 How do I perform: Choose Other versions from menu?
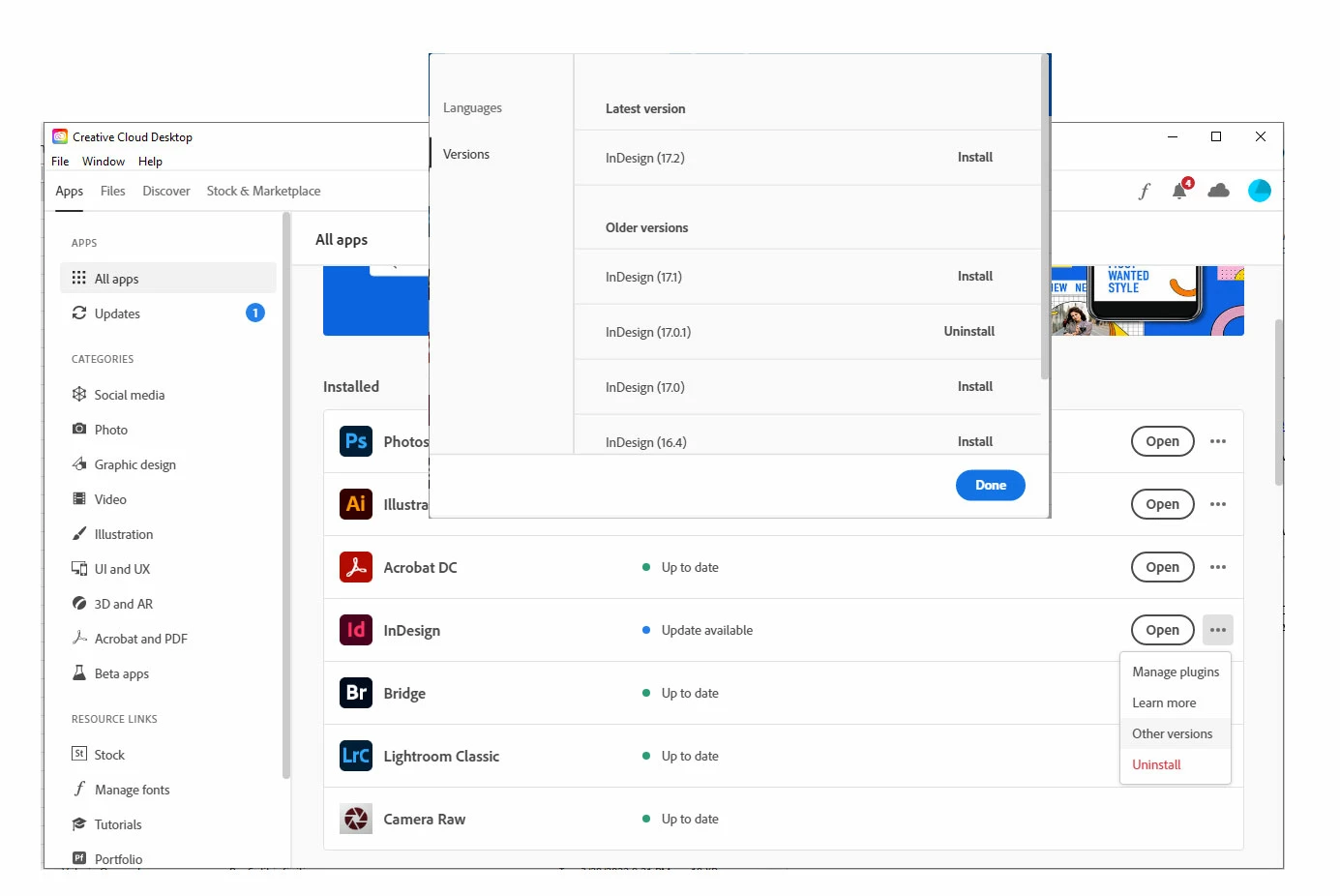[x=1176, y=733]
